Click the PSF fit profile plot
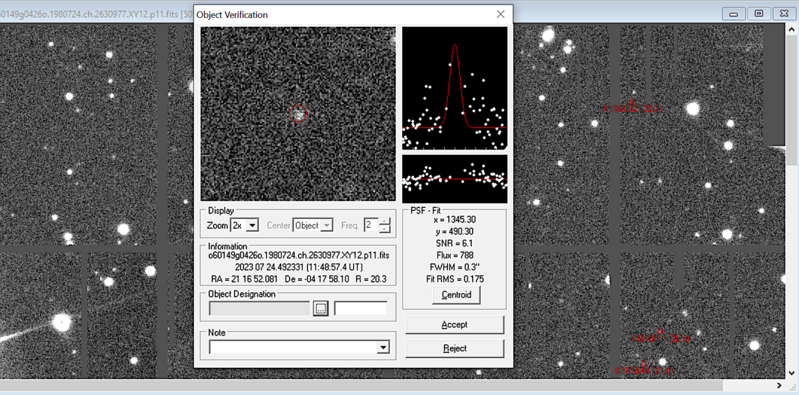 (455, 88)
